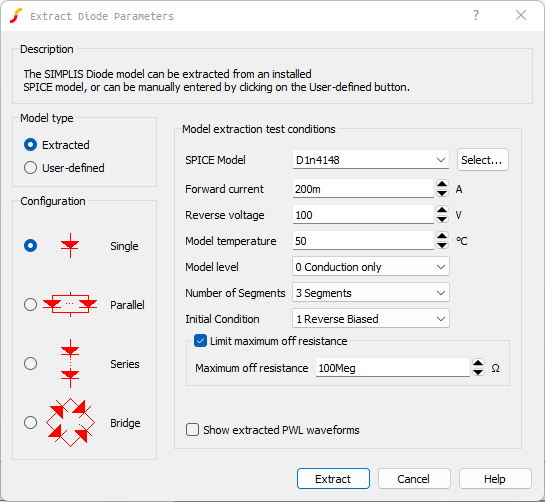Increase model temperature with up arrow
The width and height of the screenshot is (545, 502).
tap(442, 236)
